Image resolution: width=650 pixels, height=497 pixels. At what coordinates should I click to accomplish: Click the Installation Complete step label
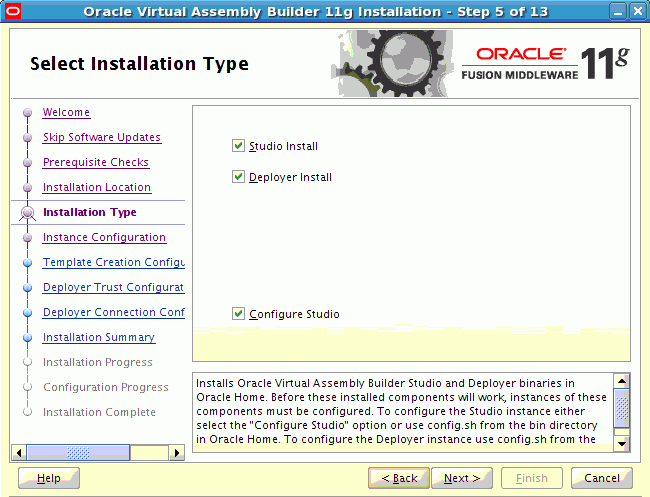99,412
